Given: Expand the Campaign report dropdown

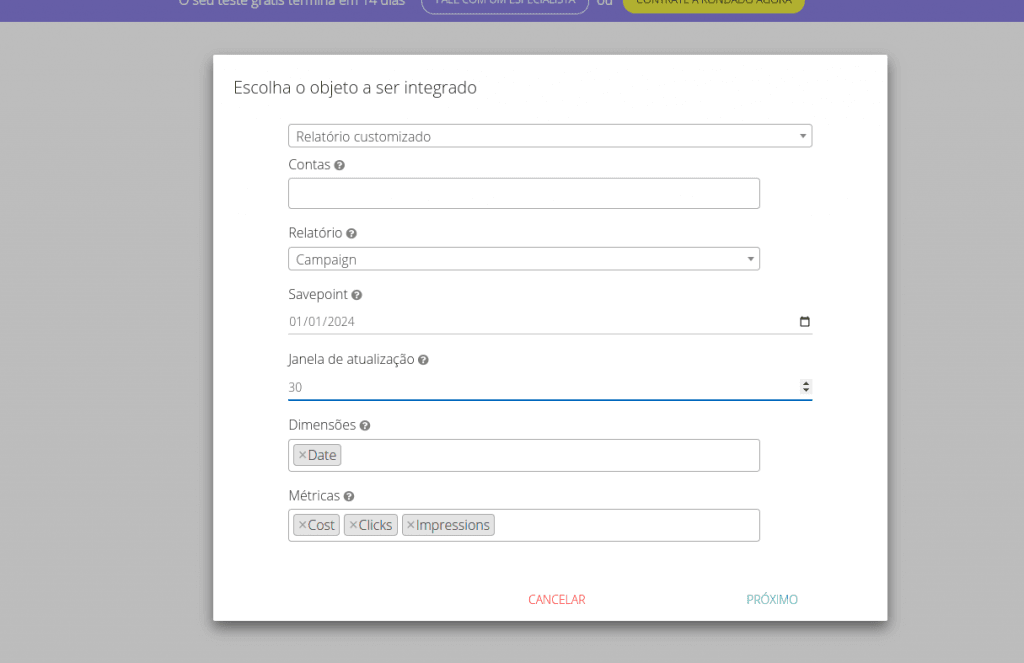Looking at the screenshot, I should coord(523,259).
